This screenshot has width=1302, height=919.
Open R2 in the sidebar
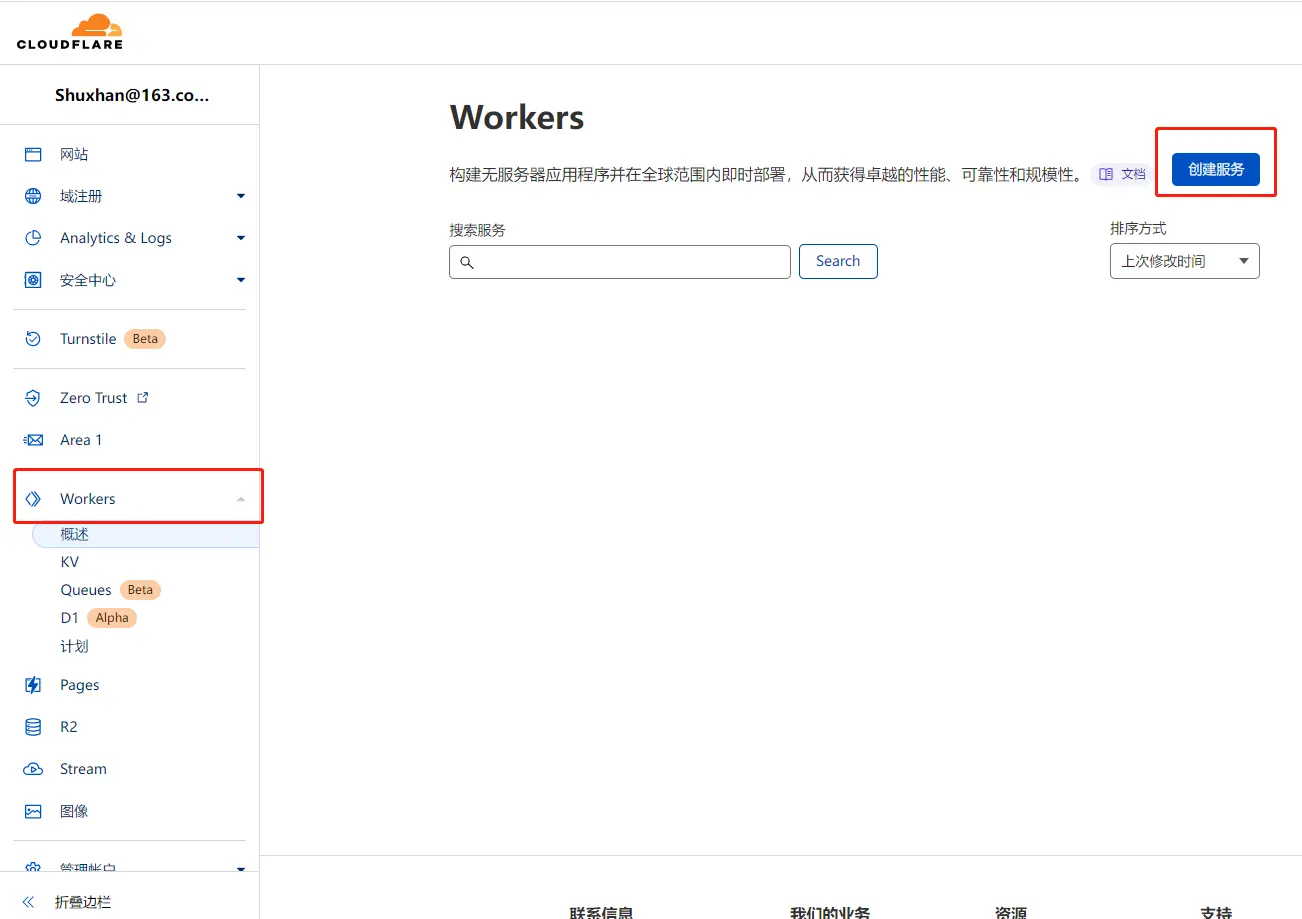69,727
